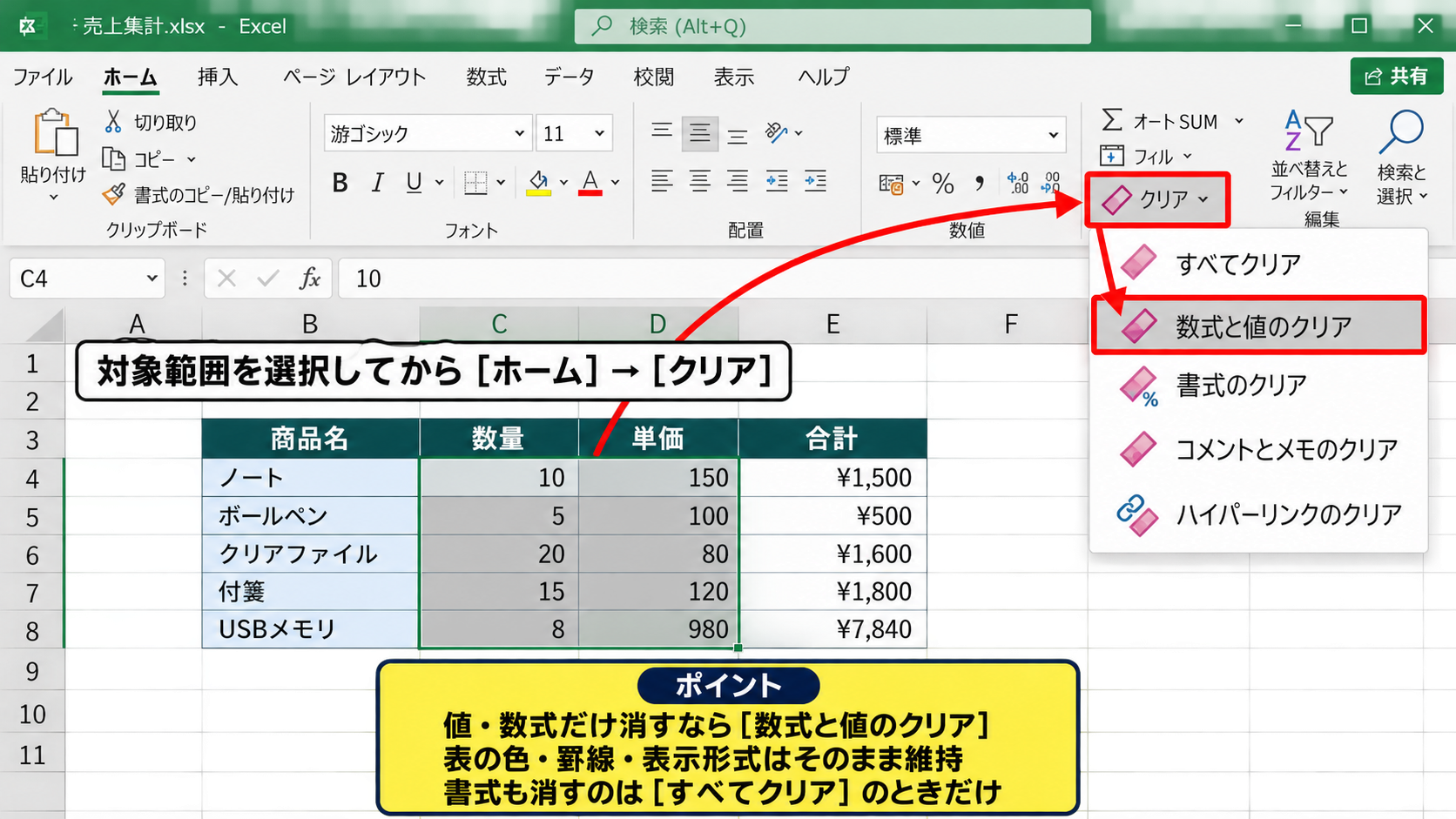The height and width of the screenshot is (819, 1456).
Task: Toggle left text alignment
Action: (662, 181)
